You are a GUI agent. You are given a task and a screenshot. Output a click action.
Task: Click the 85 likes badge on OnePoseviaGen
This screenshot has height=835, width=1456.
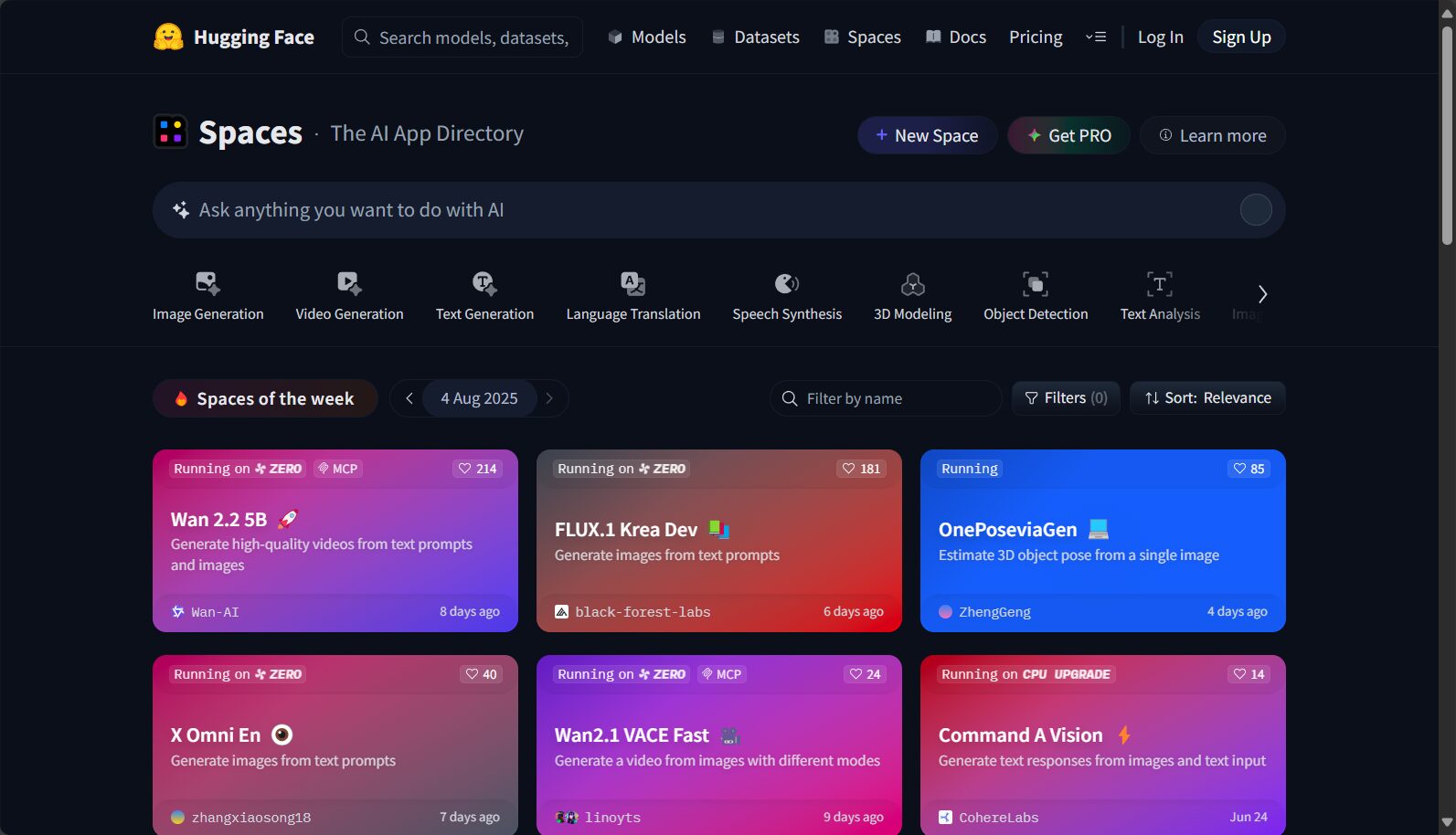coord(1249,469)
